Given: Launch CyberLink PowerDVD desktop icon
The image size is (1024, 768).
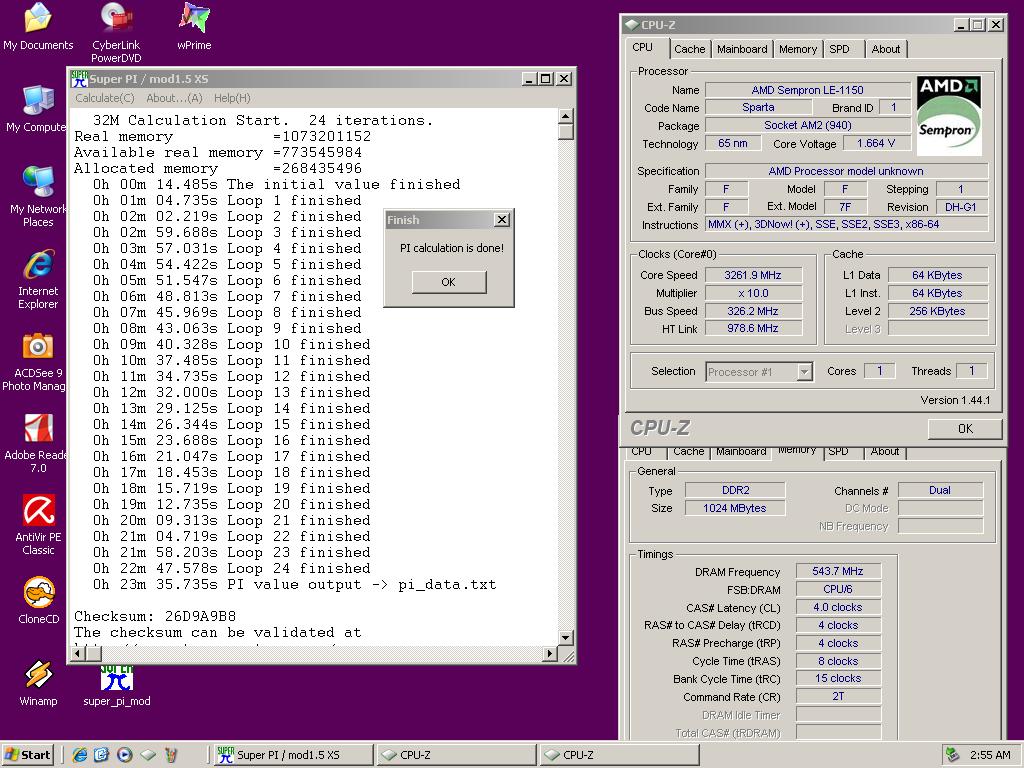Looking at the screenshot, I should (116, 31).
